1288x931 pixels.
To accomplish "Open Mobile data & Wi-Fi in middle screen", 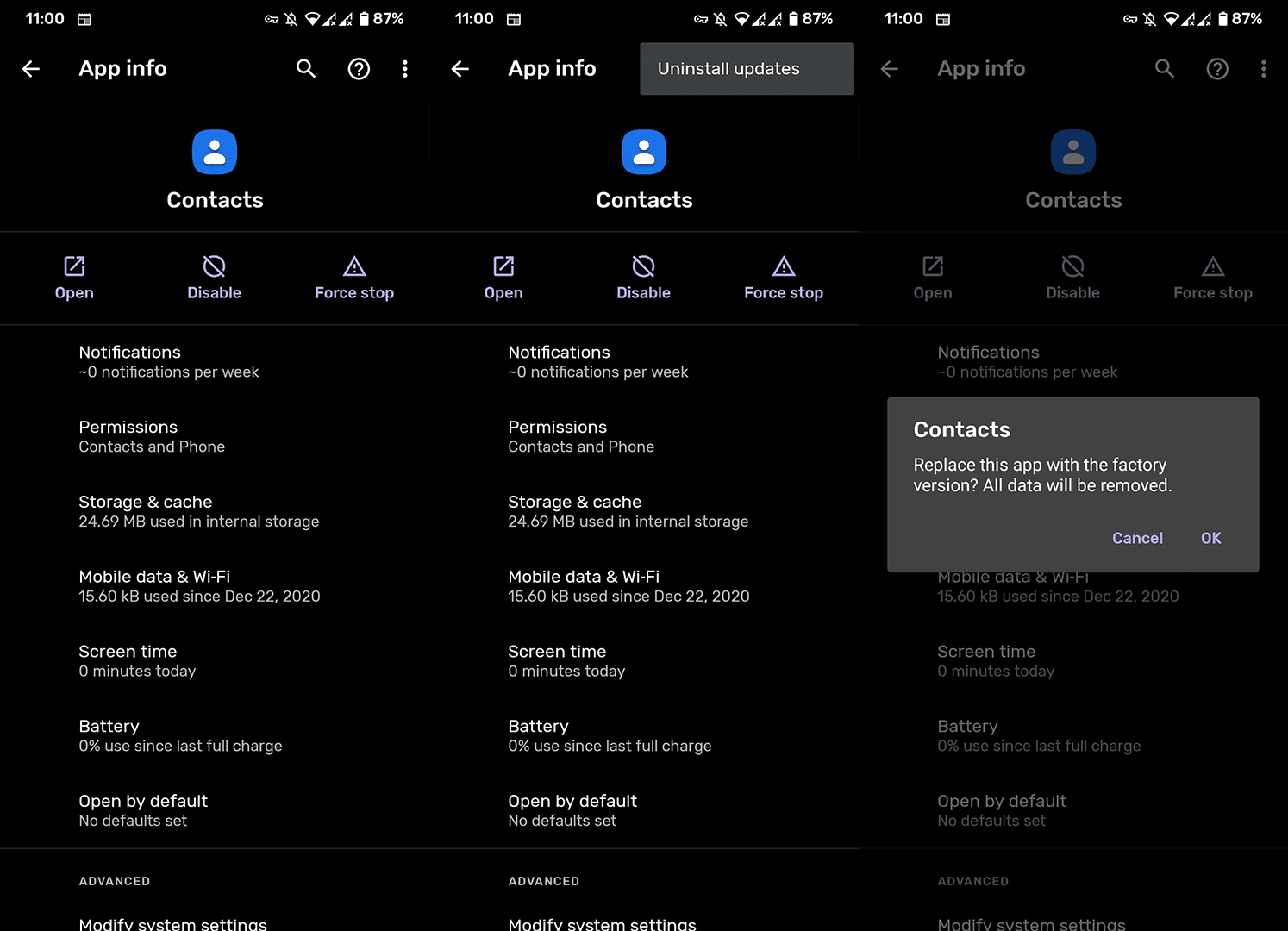I will tap(644, 586).
